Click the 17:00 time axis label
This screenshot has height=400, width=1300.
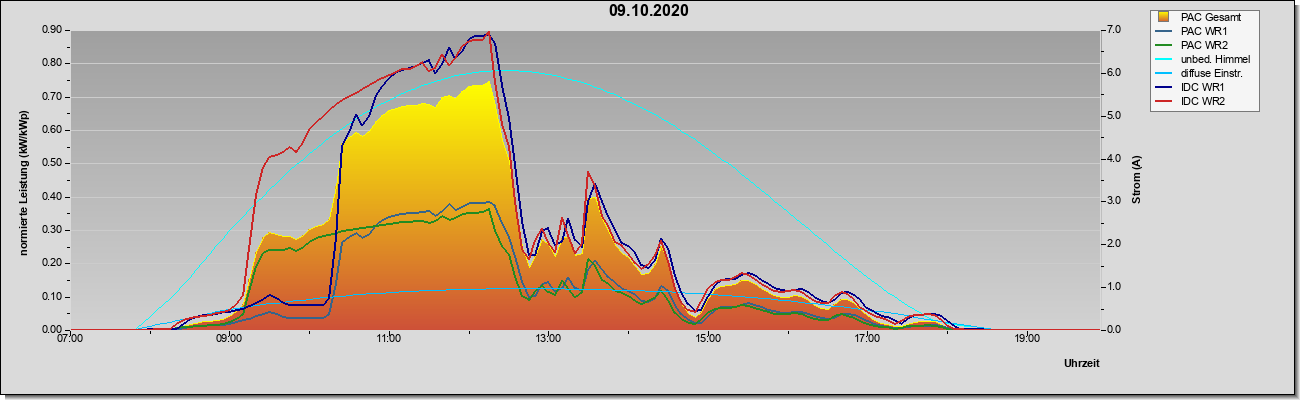867,339
